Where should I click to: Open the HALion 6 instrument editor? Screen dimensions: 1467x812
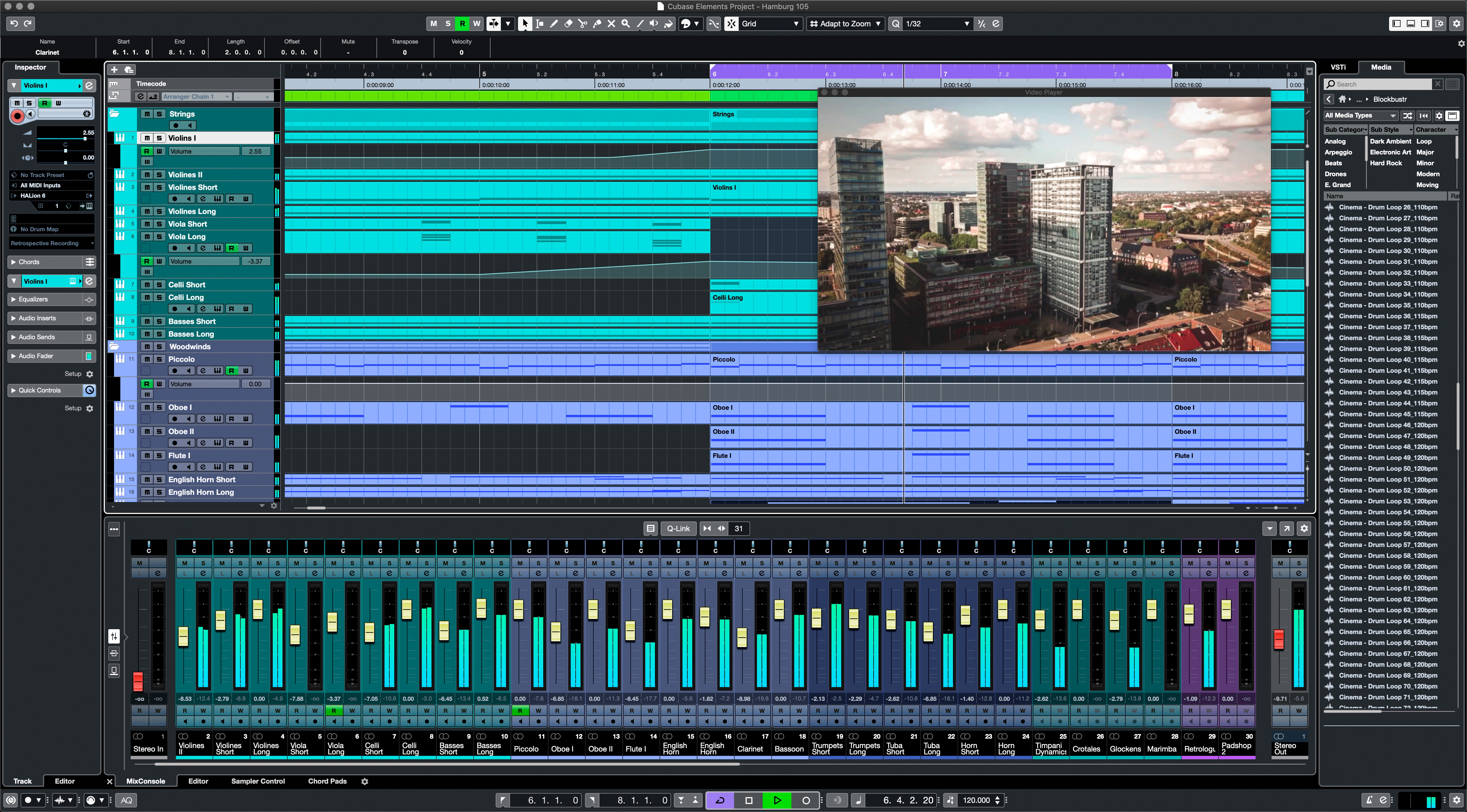pyautogui.click(x=89, y=195)
